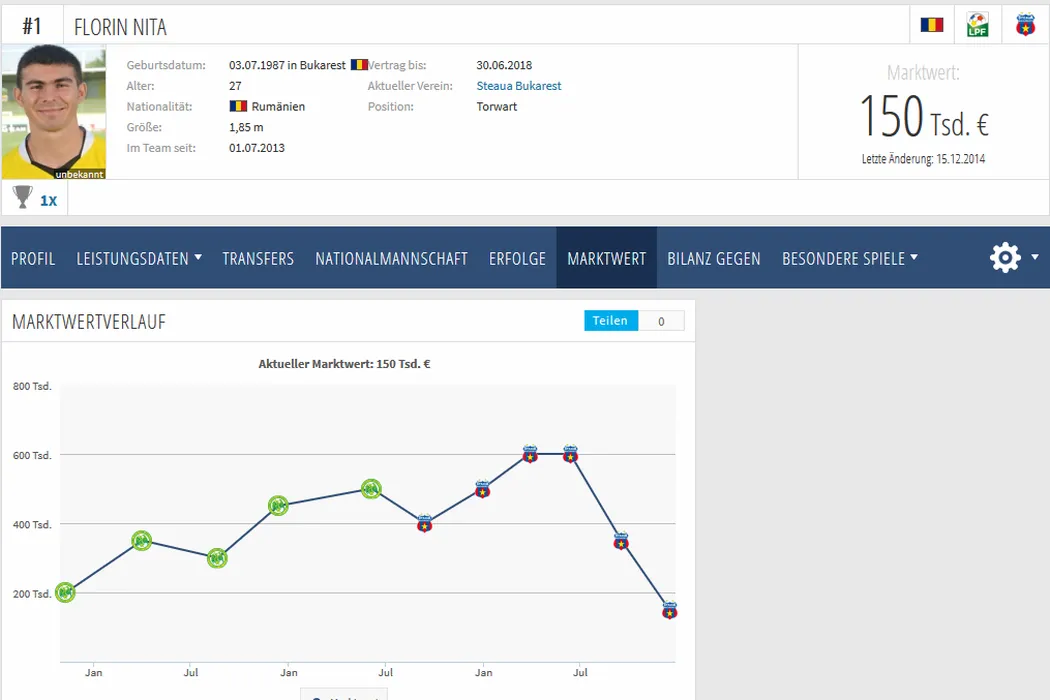
Task: Select the last Steaua marker at 150 Tsd.
Action: click(x=669, y=610)
